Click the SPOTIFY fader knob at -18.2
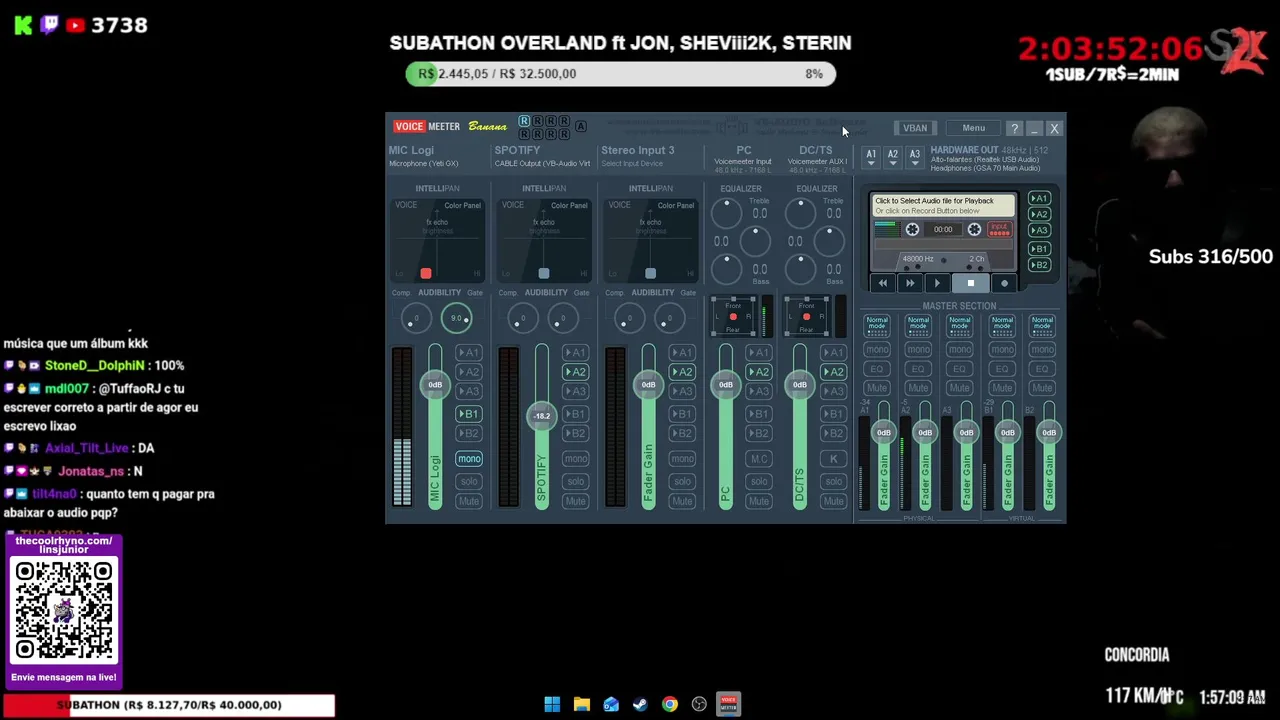Screen dimensions: 1280x720 [x=542, y=416]
